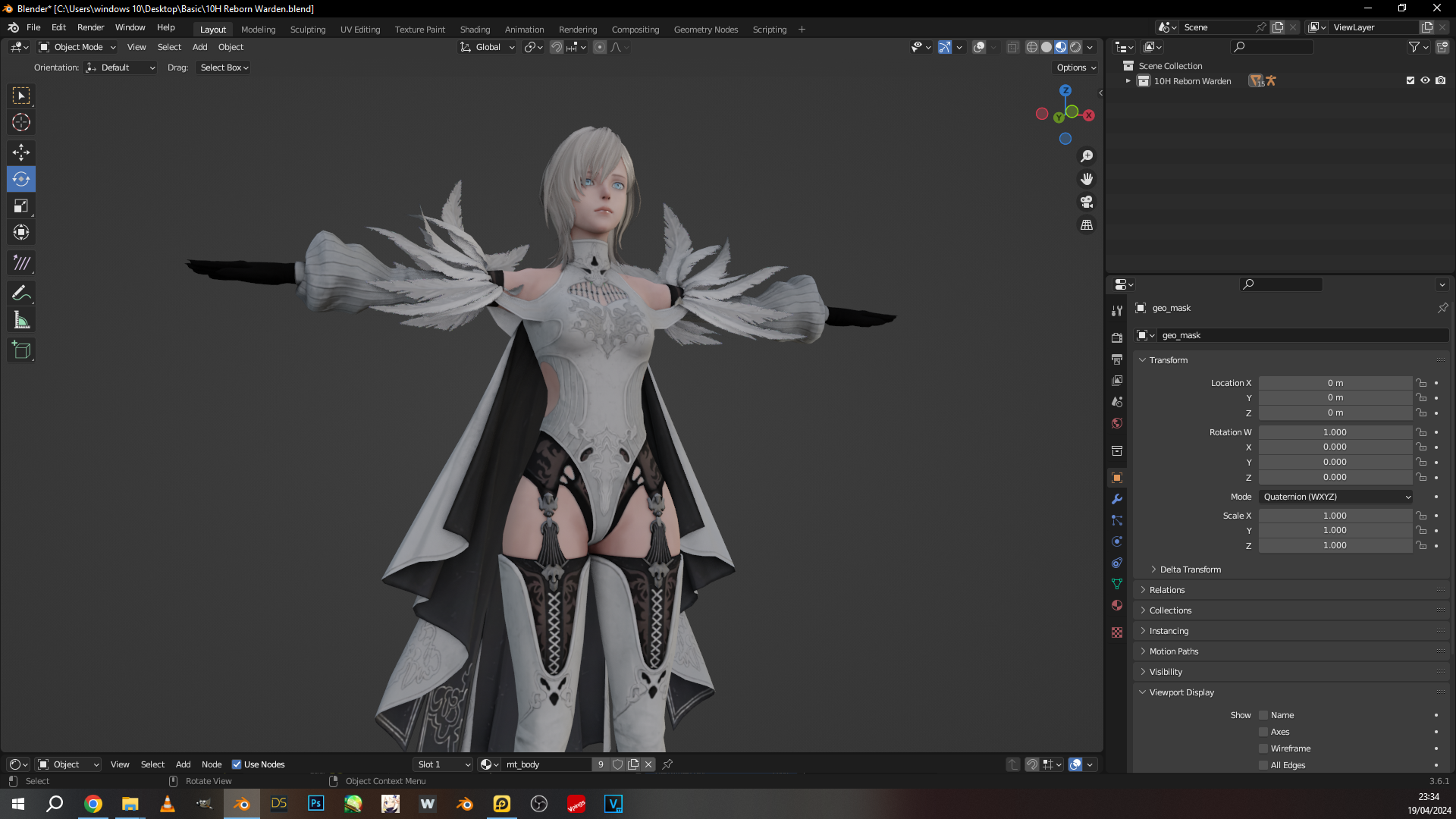Viewport: 1456px width, 819px height.
Task: Unlink the mt_body material with X
Action: tap(648, 764)
